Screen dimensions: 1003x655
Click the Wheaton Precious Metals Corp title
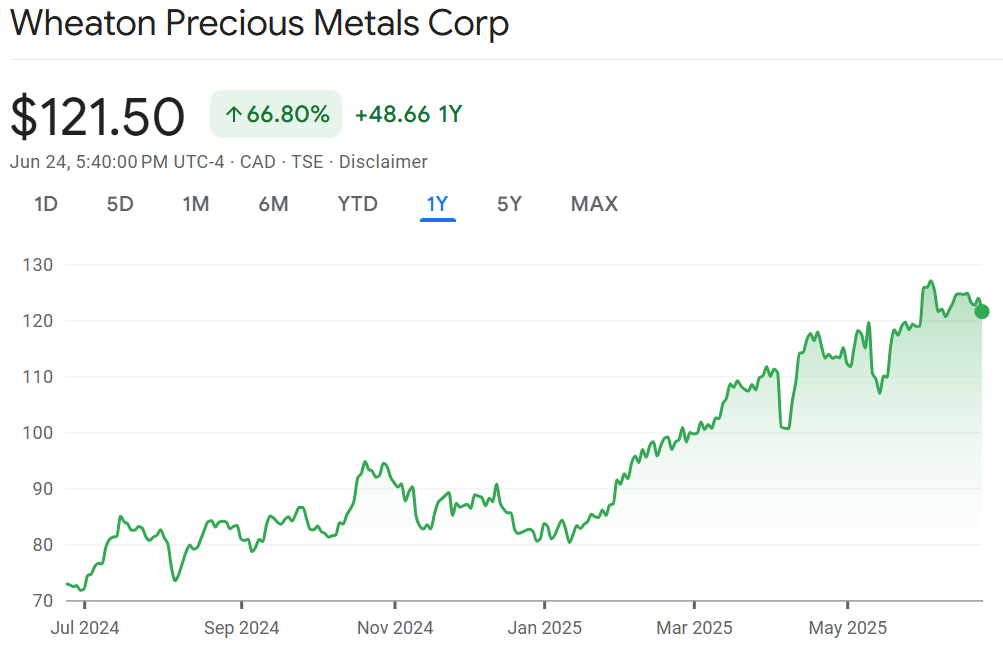[x=259, y=23]
